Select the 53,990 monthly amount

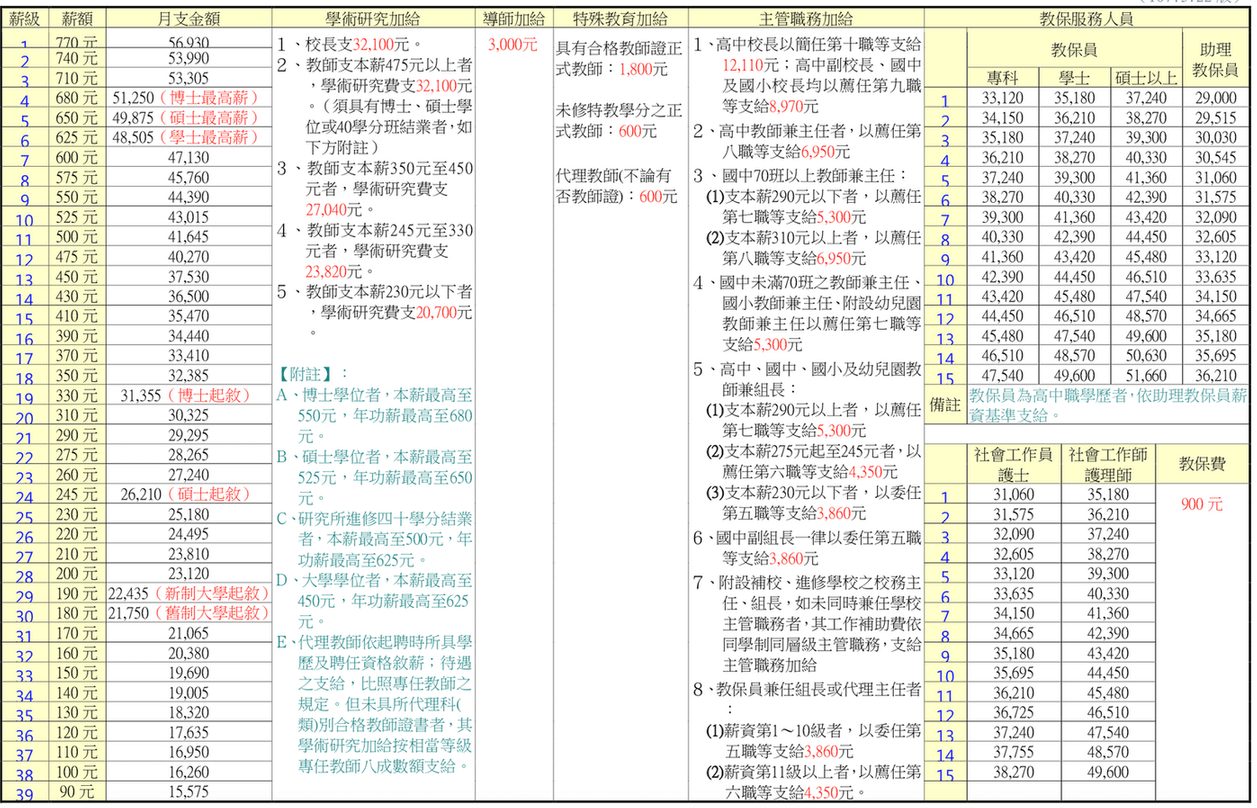click(x=188, y=60)
